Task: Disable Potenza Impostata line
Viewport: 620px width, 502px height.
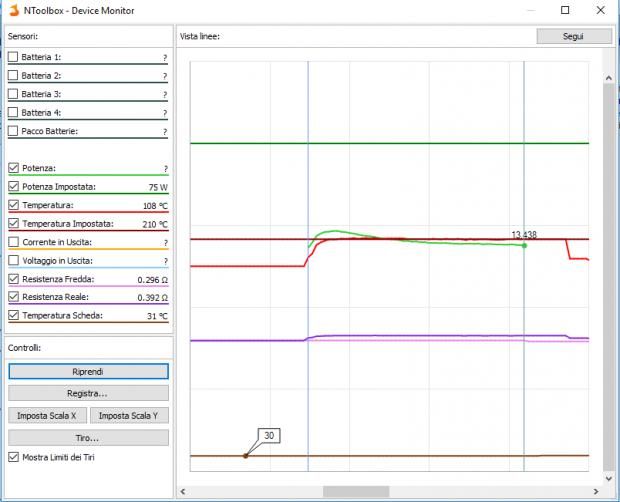Action: tap(13, 187)
